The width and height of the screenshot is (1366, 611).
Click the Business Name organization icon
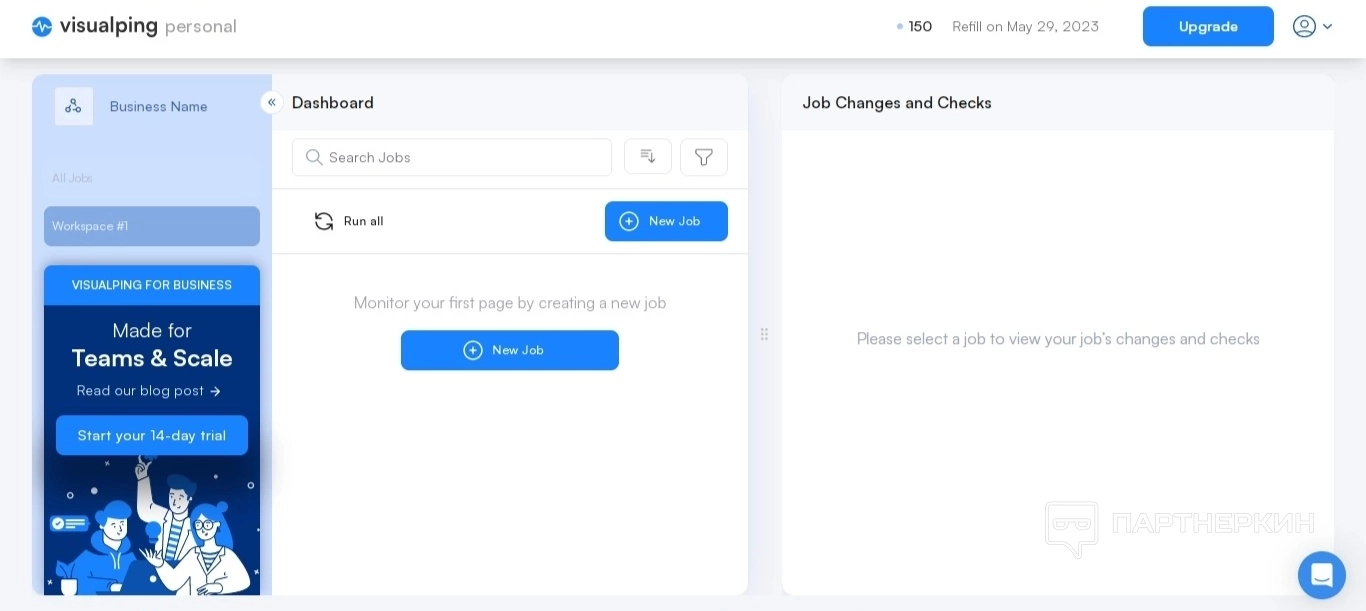coord(74,106)
